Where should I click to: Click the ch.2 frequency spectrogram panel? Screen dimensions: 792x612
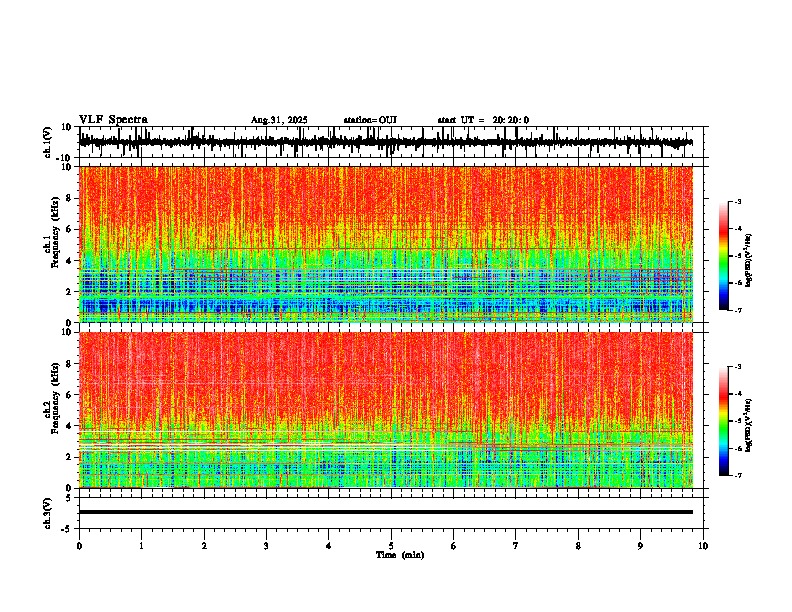386,410
